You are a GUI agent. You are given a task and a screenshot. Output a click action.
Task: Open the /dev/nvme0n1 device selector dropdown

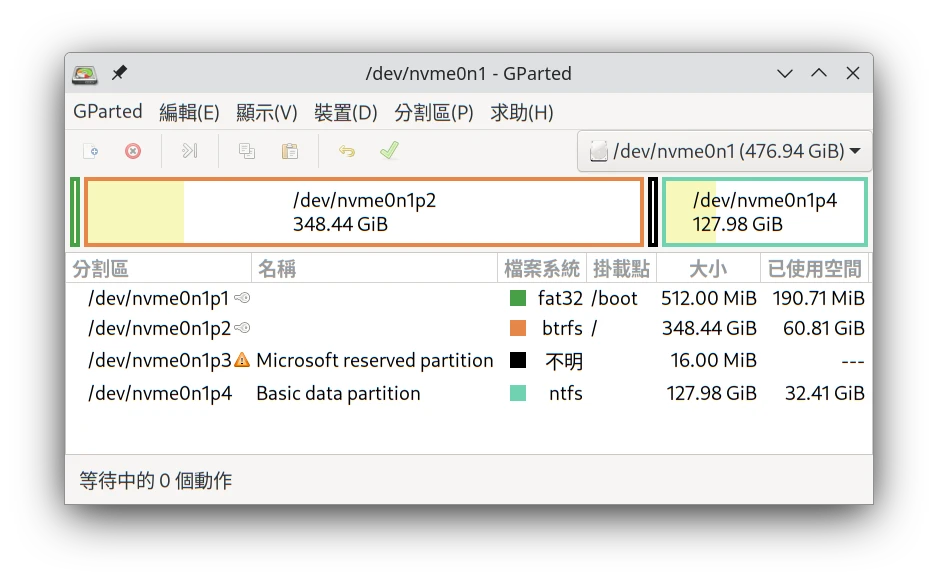point(725,151)
